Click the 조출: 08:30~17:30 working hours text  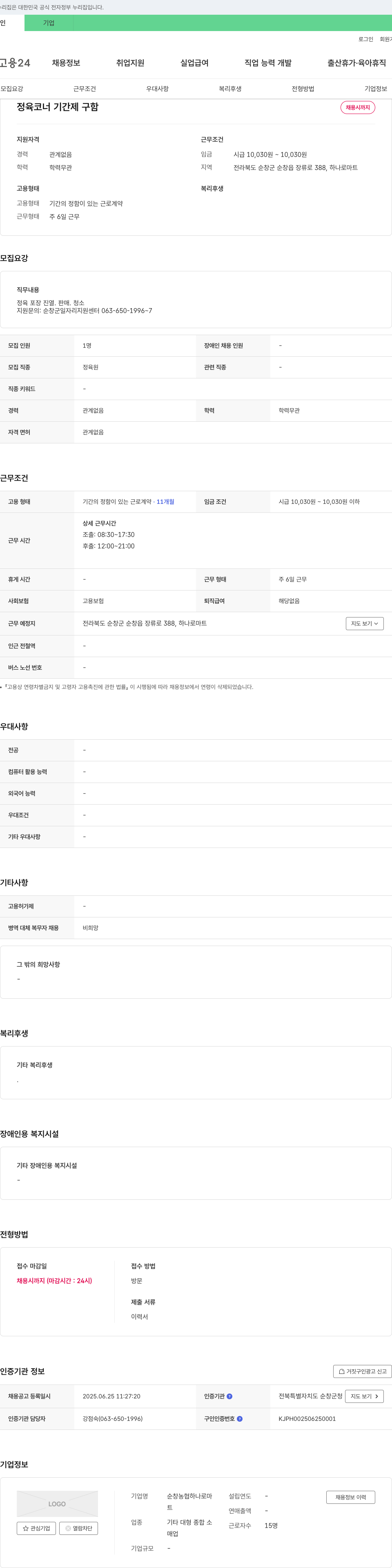[109, 535]
